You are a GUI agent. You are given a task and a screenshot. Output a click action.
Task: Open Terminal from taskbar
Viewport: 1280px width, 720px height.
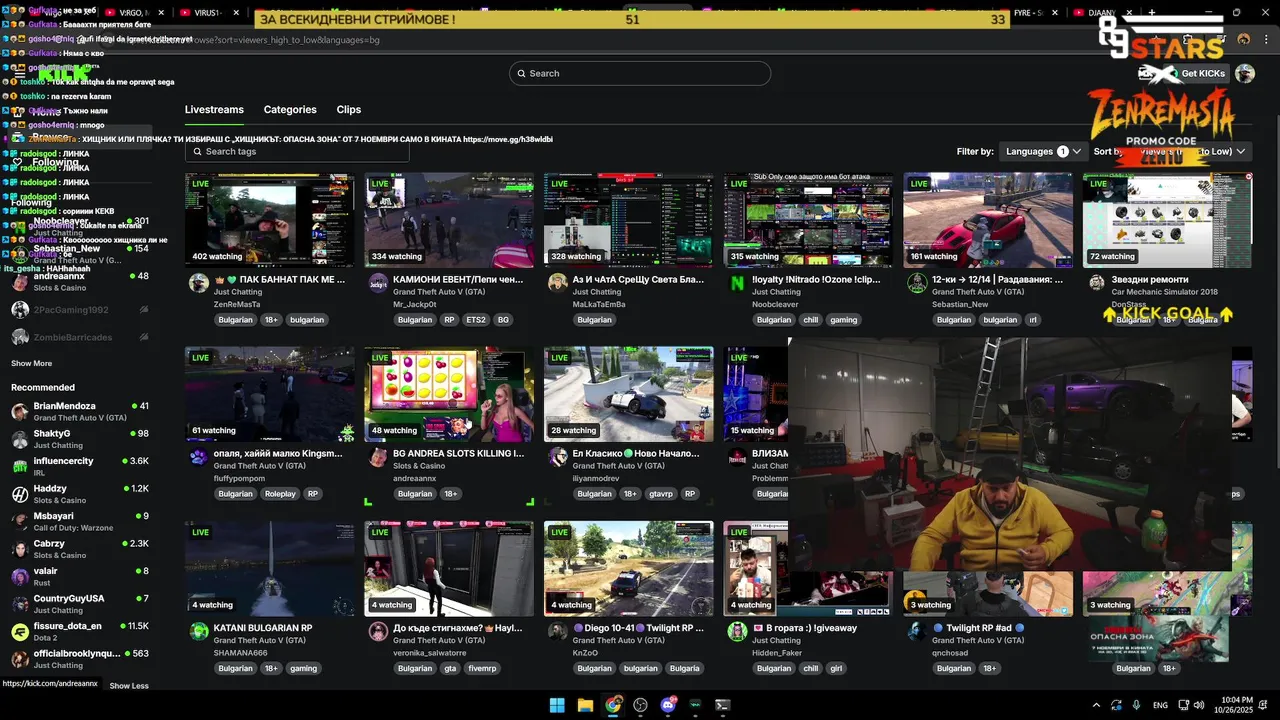723,705
